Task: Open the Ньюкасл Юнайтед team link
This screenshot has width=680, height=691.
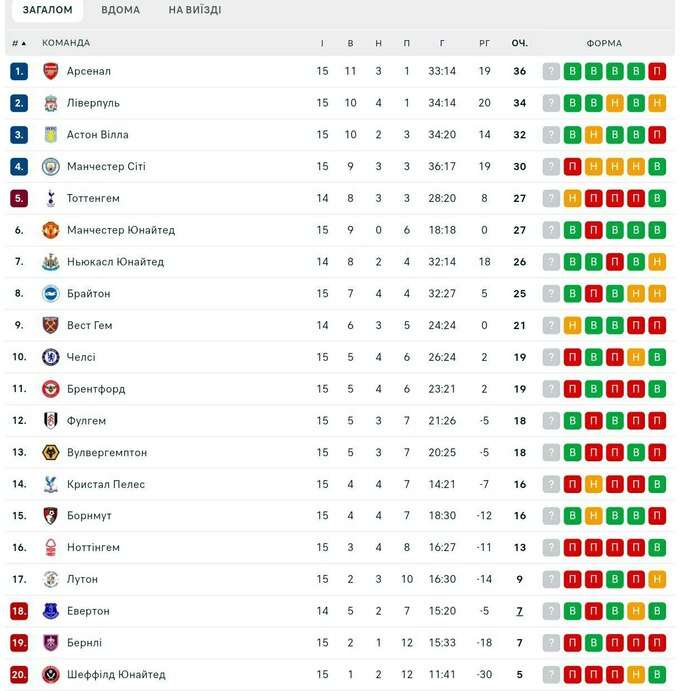Action: 115,262
